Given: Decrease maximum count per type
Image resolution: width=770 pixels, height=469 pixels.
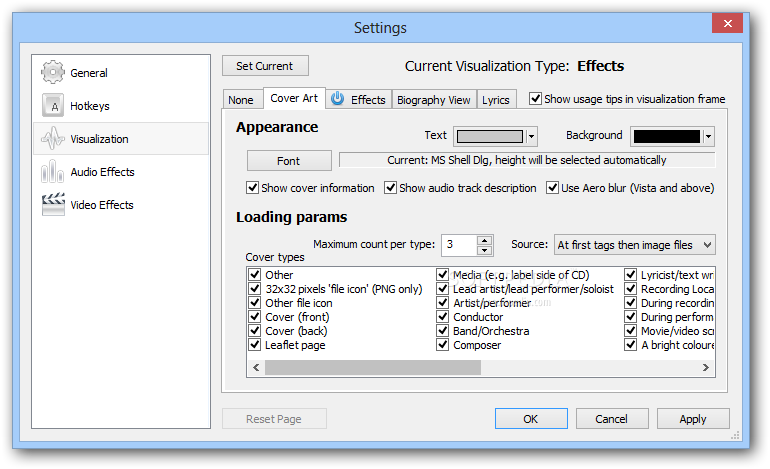Looking at the screenshot, I should [x=485, y=250].
